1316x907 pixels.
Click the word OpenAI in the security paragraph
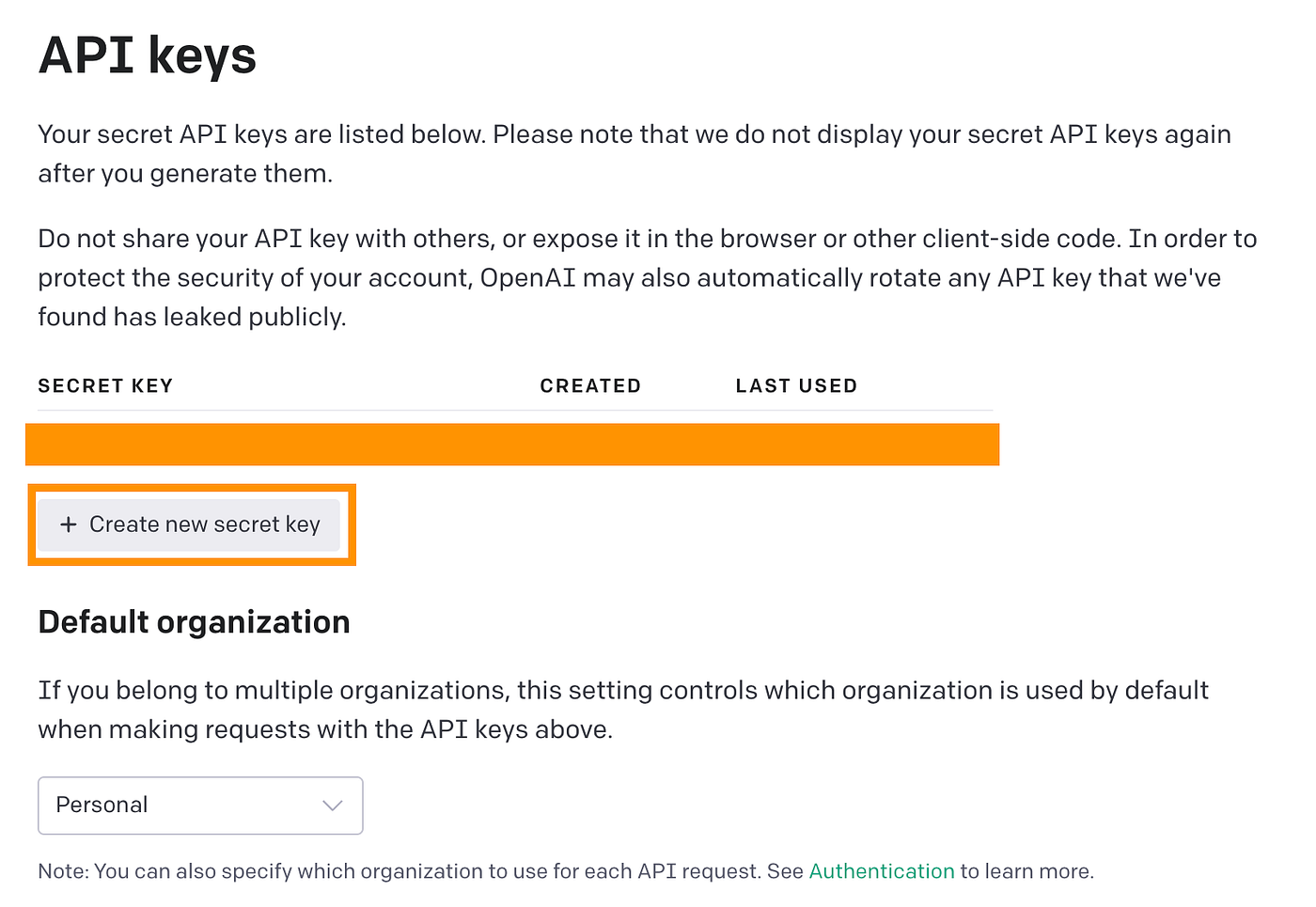(x=527, y=278)
